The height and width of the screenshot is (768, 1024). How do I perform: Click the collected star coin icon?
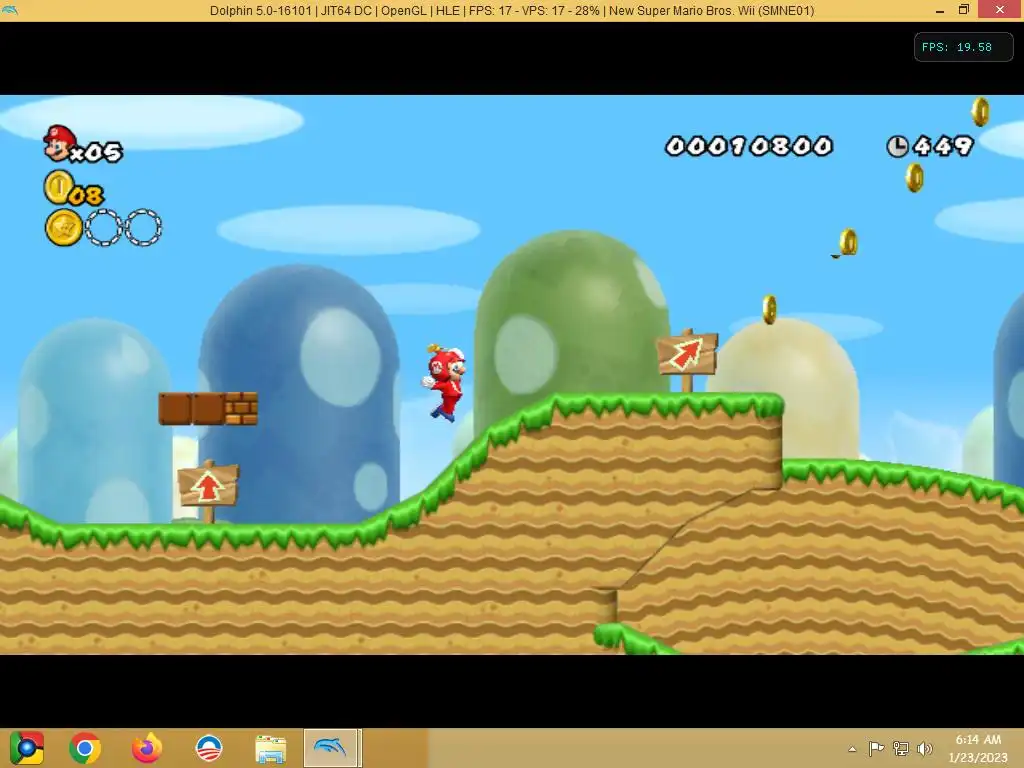(x=63, y=228)
